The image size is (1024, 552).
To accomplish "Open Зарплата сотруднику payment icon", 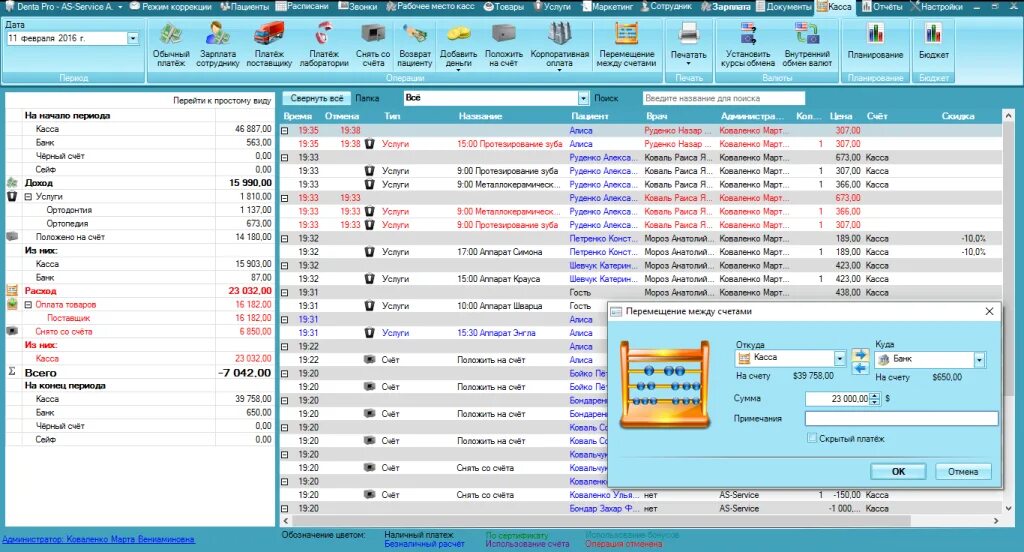I will [x=217, y=44].
